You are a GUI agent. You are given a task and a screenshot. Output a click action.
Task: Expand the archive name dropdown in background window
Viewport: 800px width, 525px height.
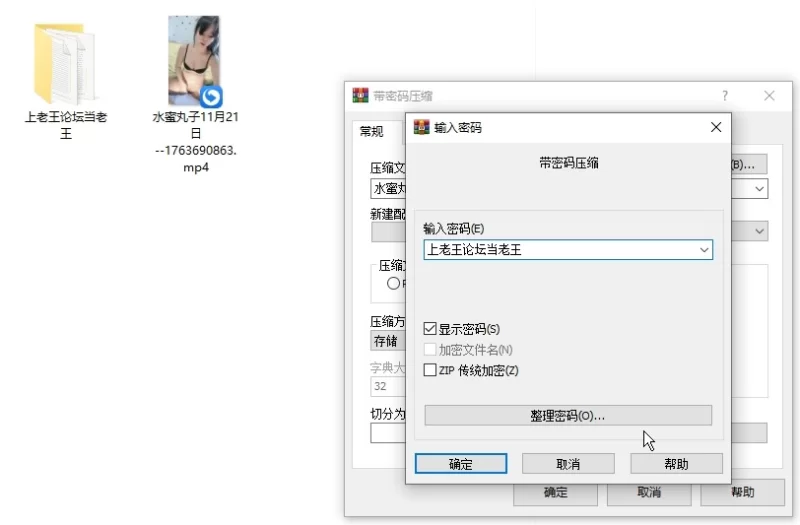click(759, 189)
